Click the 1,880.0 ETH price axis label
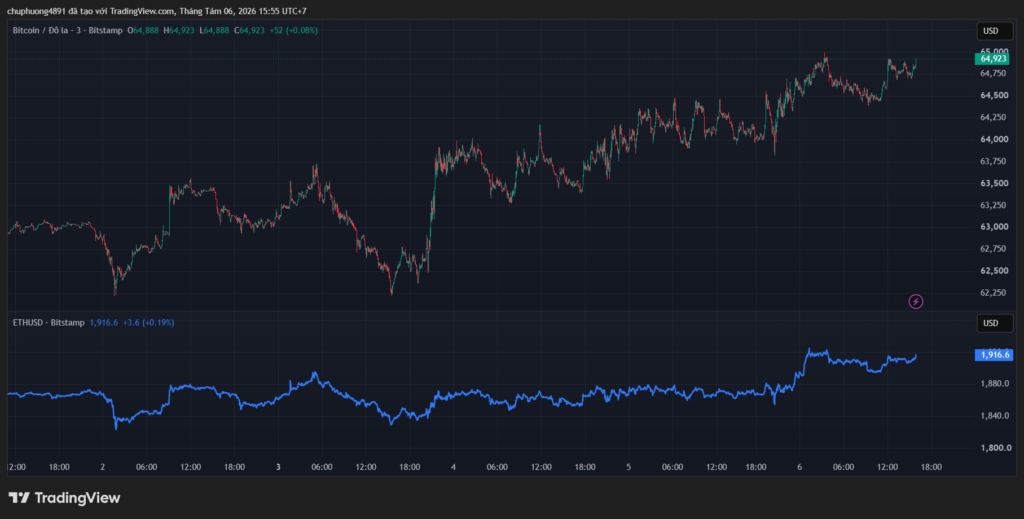The height and width of the screenshot is (519, 1024). click(x=996, y=383)
